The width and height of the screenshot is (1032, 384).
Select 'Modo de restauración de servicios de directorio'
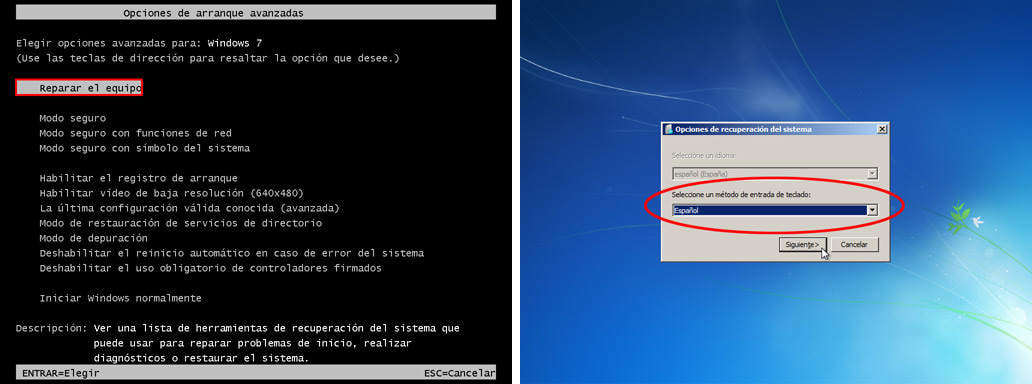(x=180, y=223)
